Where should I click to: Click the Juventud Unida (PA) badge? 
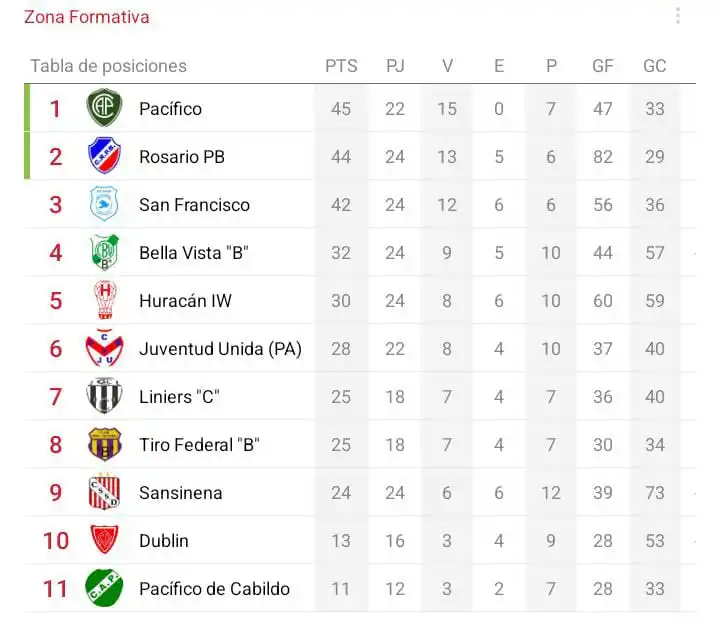click(104, 348)
